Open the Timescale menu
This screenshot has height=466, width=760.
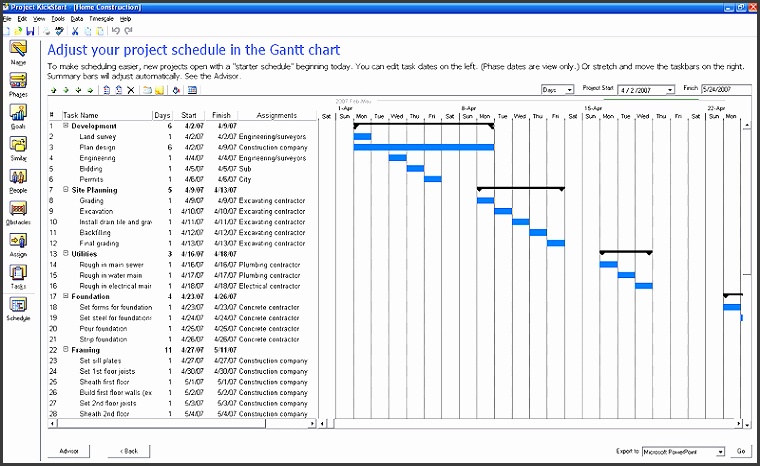coord(101,19)
